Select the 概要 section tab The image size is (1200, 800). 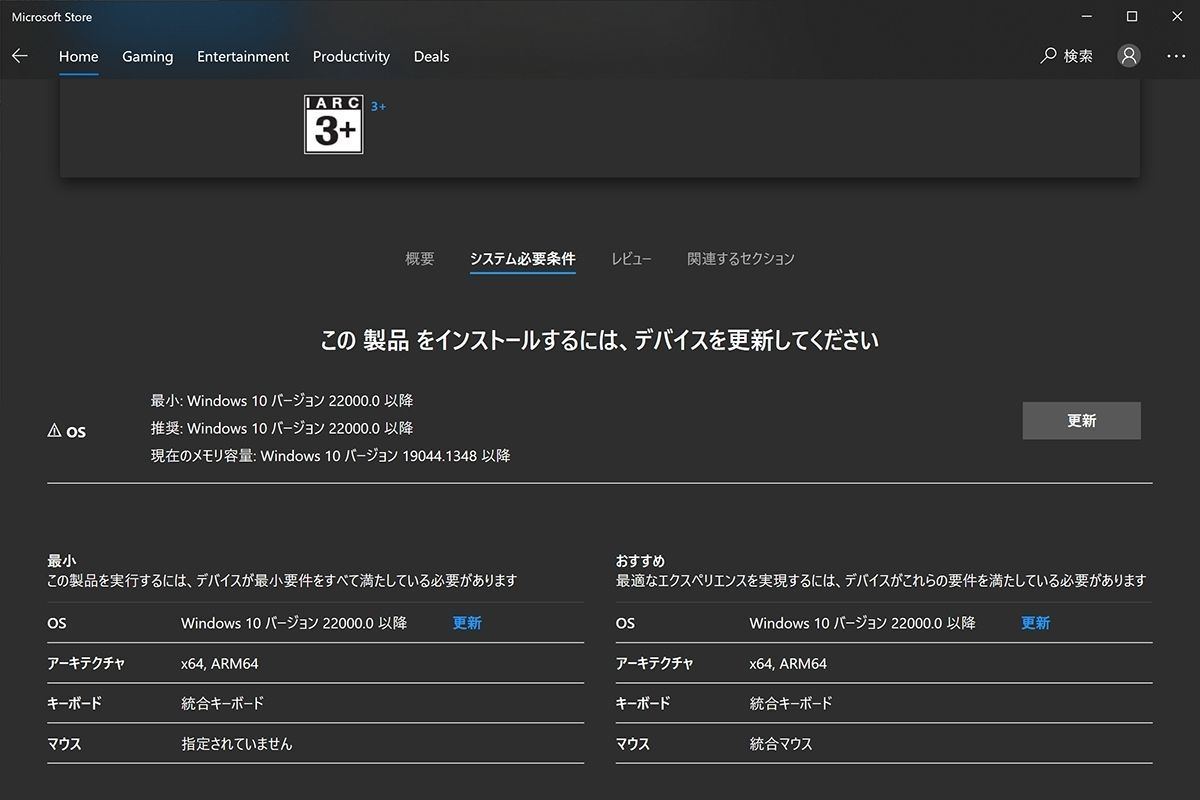pyautogui.click(x=420, y=259)
